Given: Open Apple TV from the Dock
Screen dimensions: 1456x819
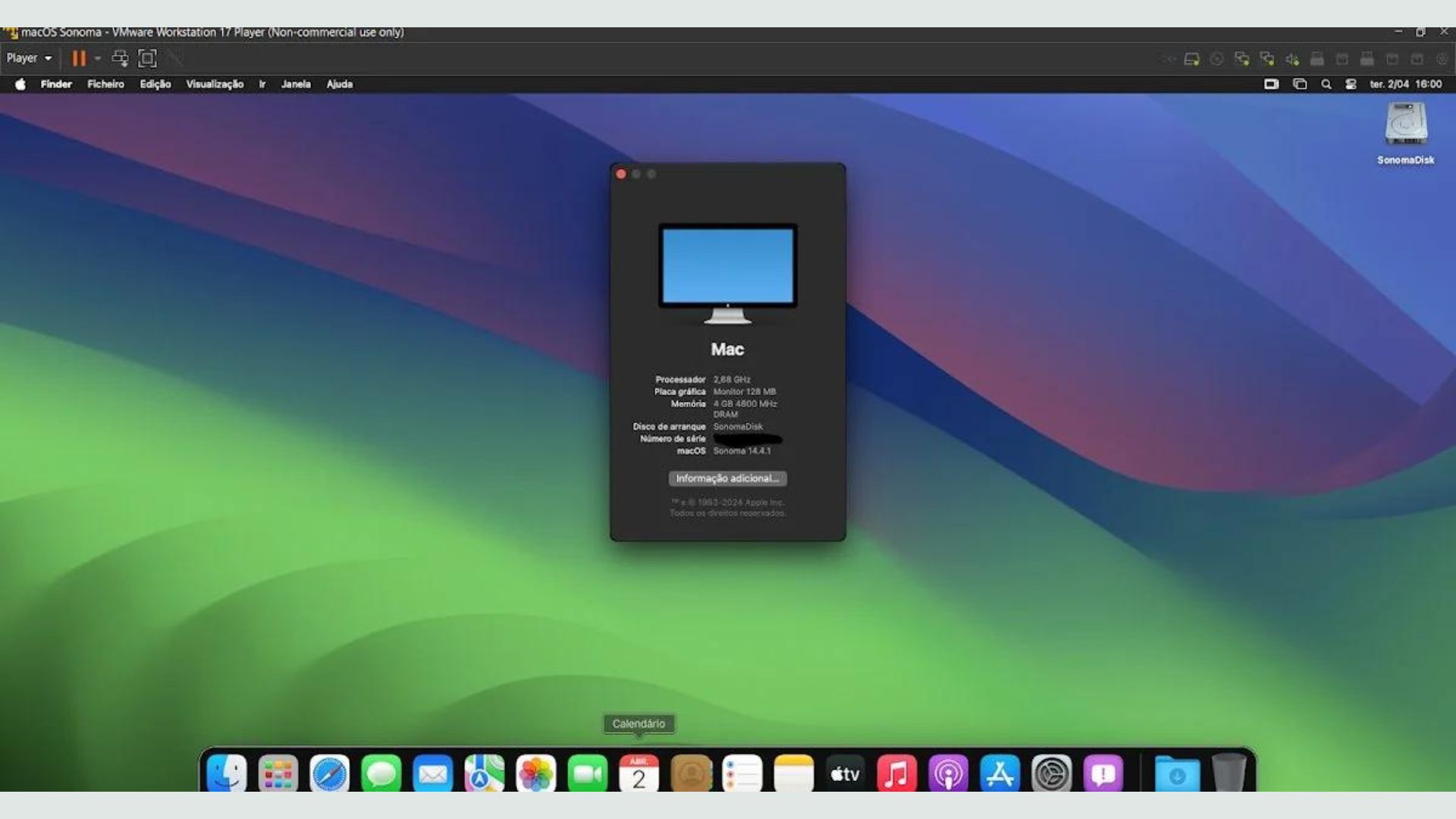Looking at the screenshot, I should (x=846, y=773).
